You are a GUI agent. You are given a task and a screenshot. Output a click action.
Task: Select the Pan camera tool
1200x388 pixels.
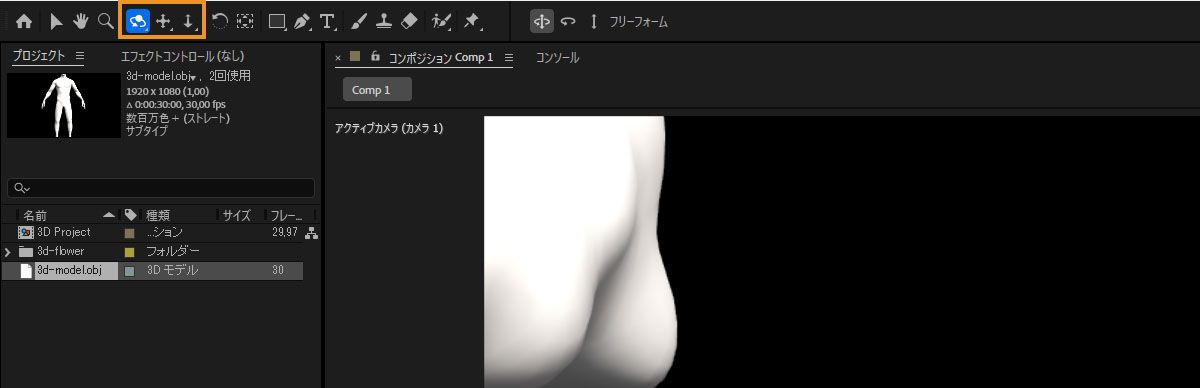tap(165, 21)
